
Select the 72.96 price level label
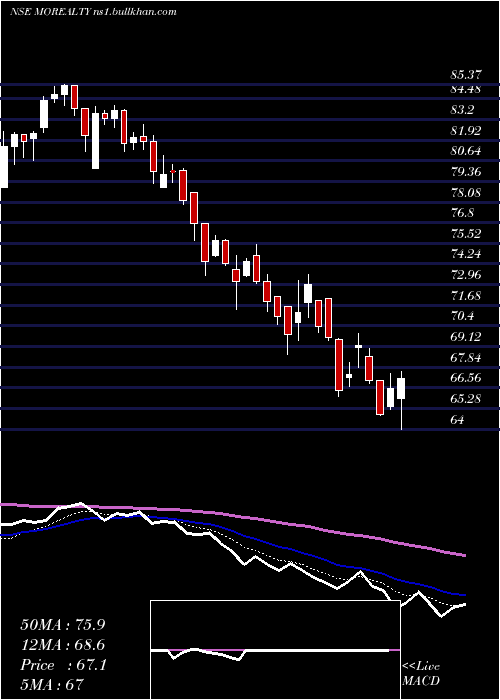pyautogui.click(x=466, y=275)
